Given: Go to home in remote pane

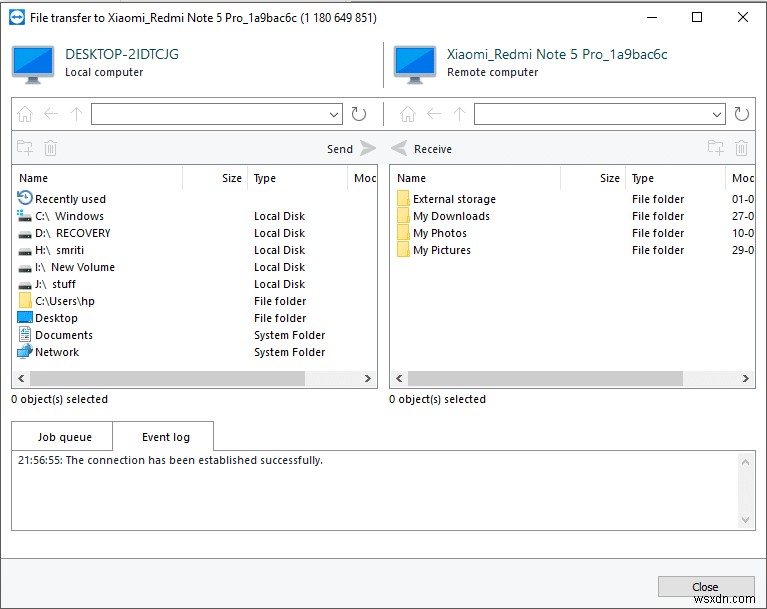Looking at the screenshot, I should [408, 114].
